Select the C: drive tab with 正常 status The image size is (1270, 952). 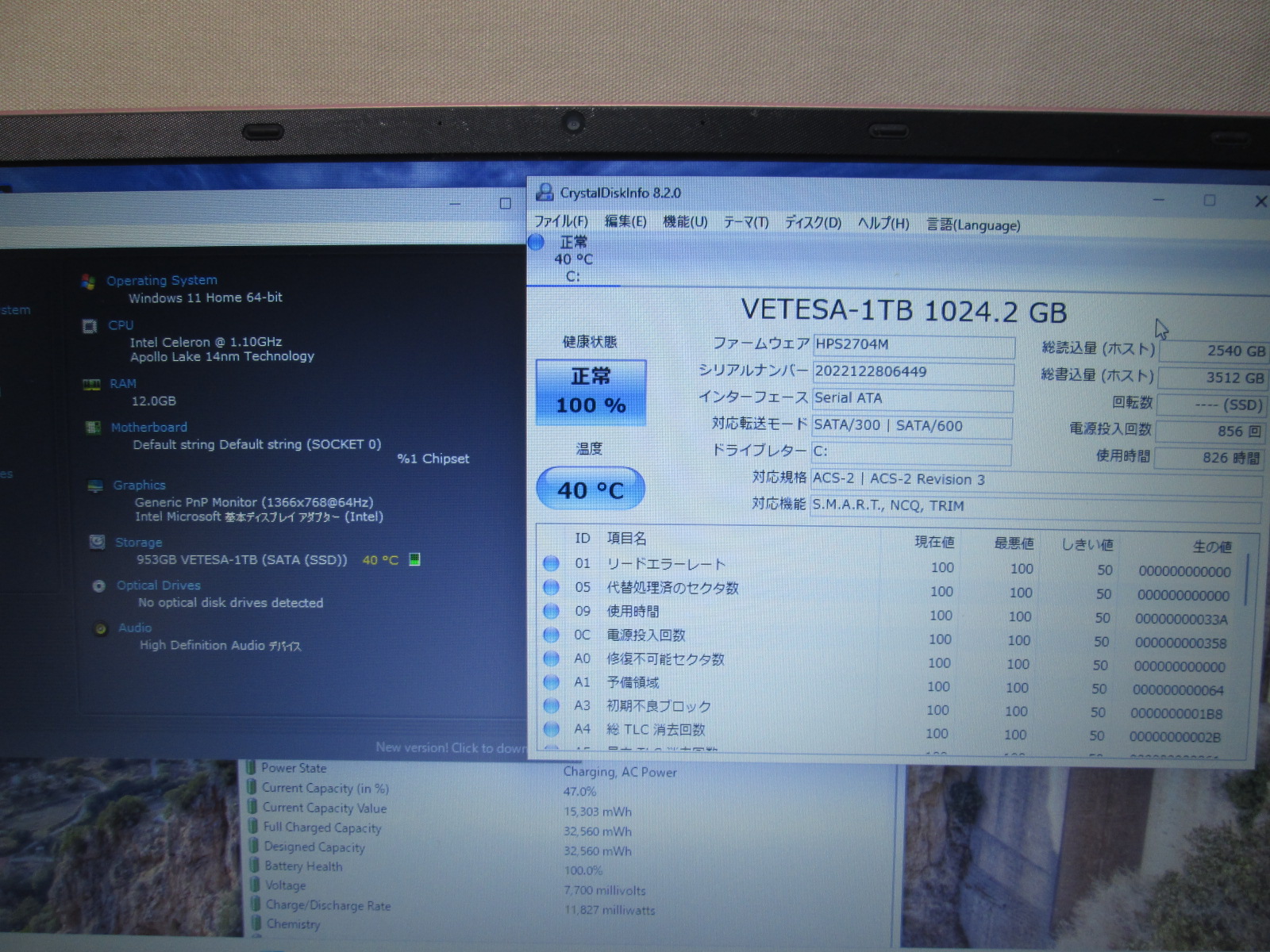[x=572, y=259]
